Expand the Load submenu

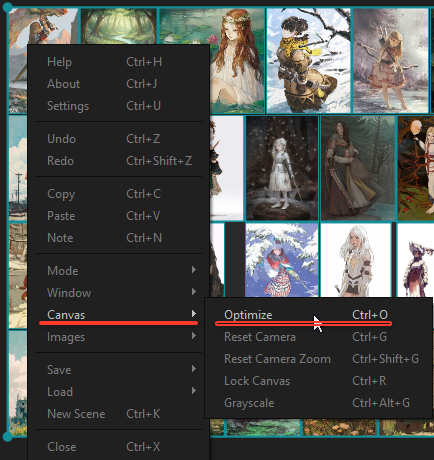point(119,392)
